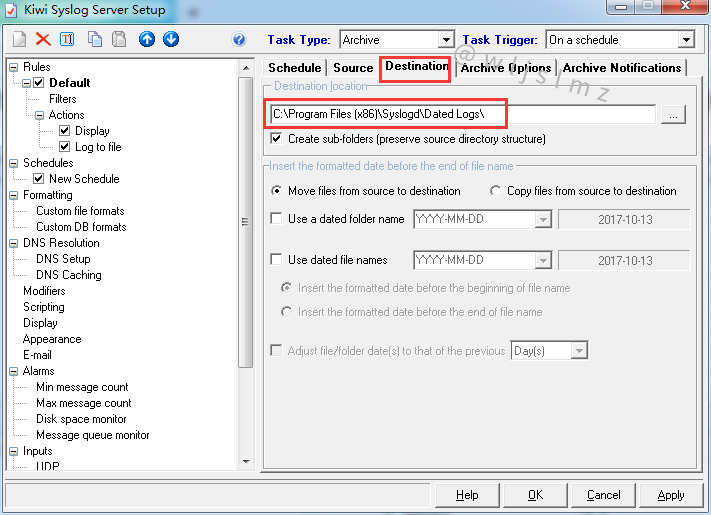
Task: Enable Use dated file names
Action: pos(276,259)
